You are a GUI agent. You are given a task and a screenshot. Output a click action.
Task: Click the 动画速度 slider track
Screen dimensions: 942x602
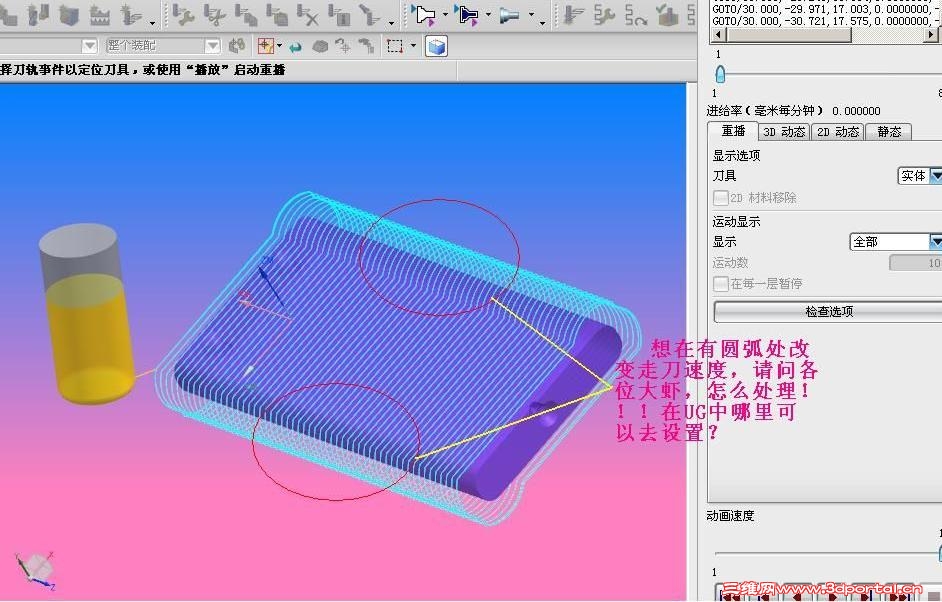[828, 553]
